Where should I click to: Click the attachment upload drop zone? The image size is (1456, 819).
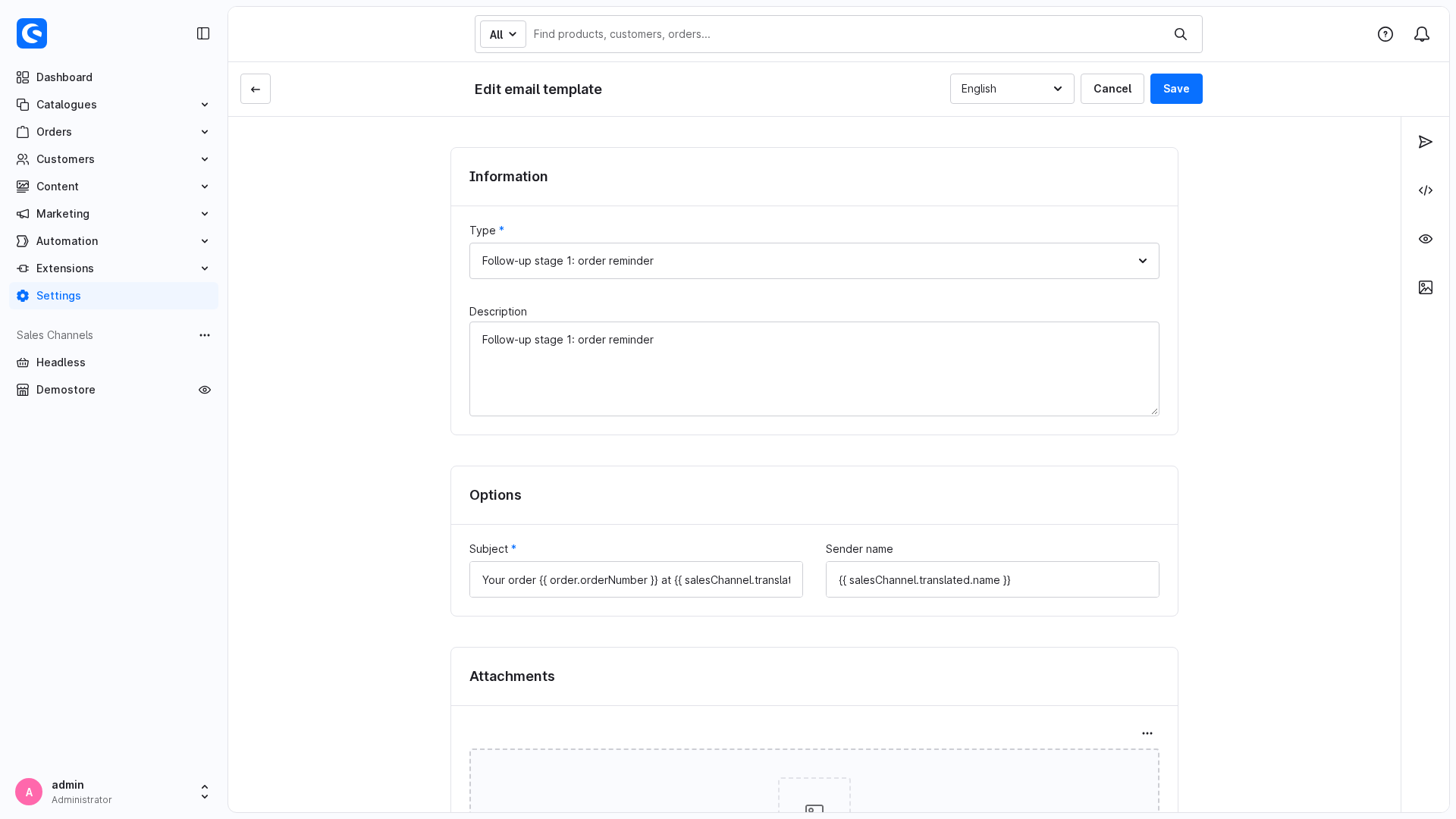pyautogui.click(x=814, y=781)
